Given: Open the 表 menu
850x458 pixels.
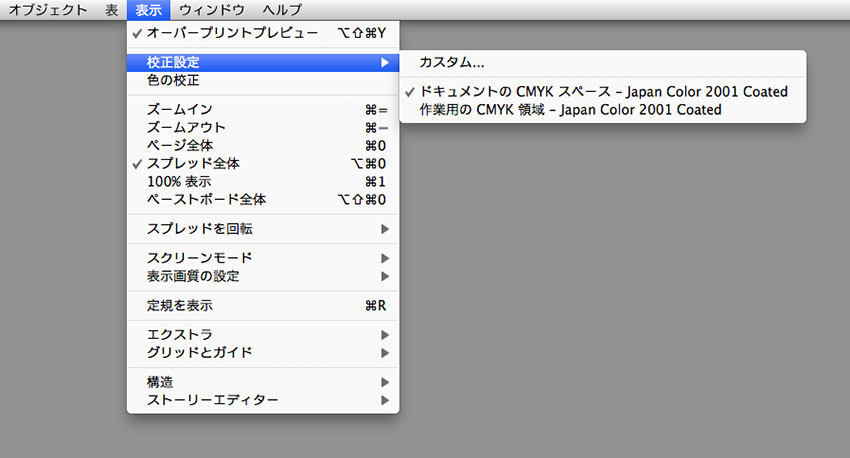Looking at the screenshot, I should (x=111, y=10).
